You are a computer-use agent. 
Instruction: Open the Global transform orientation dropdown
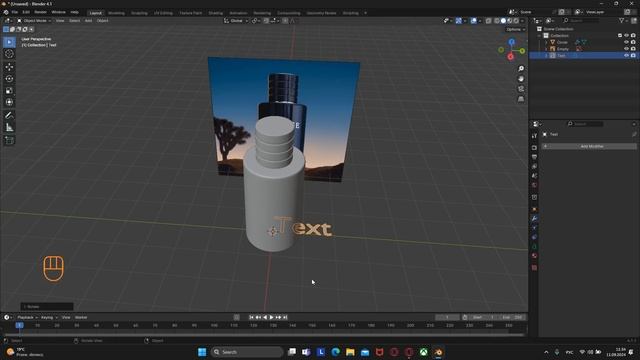236,21
